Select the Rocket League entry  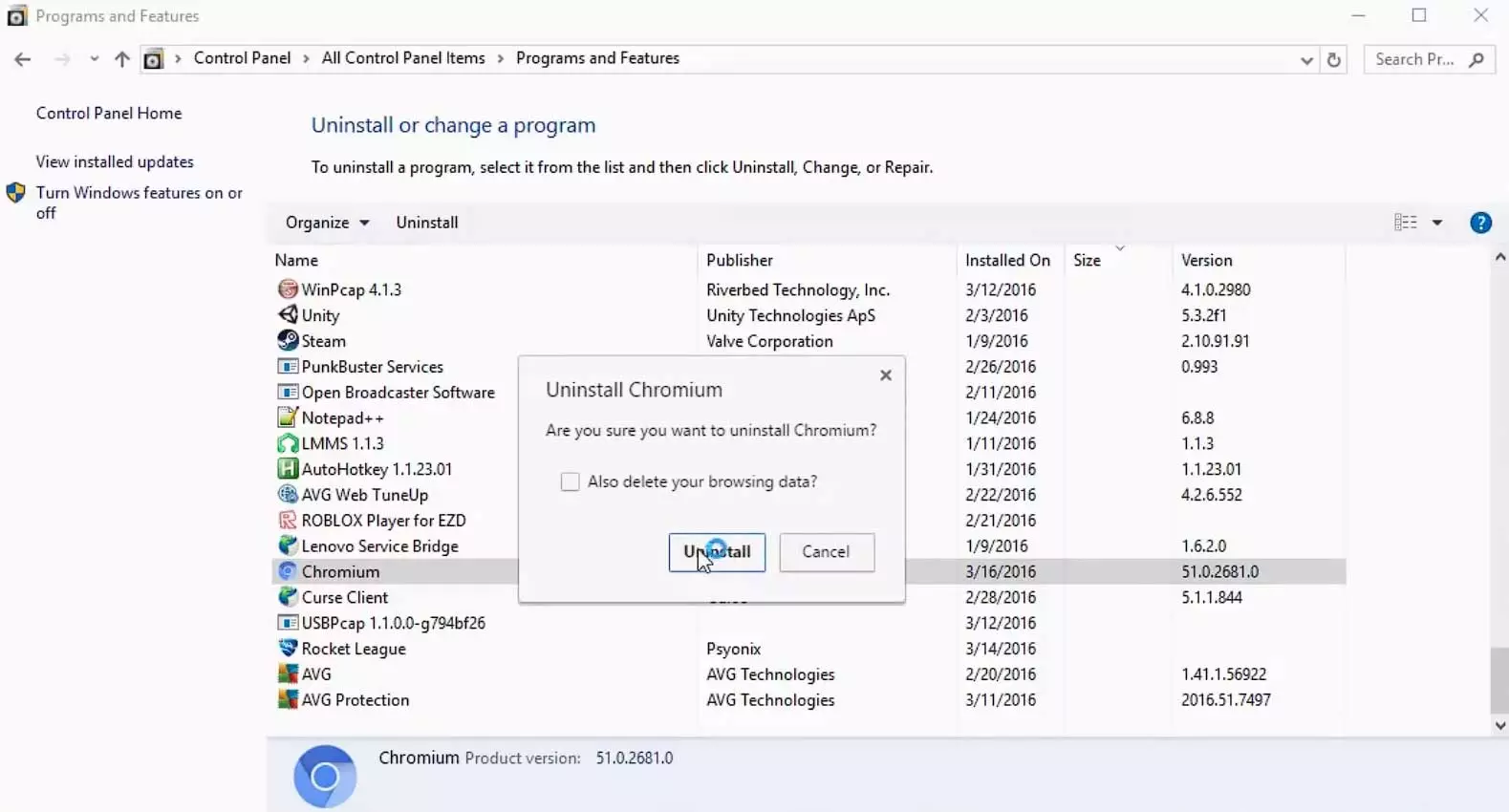tap(354, 649)
